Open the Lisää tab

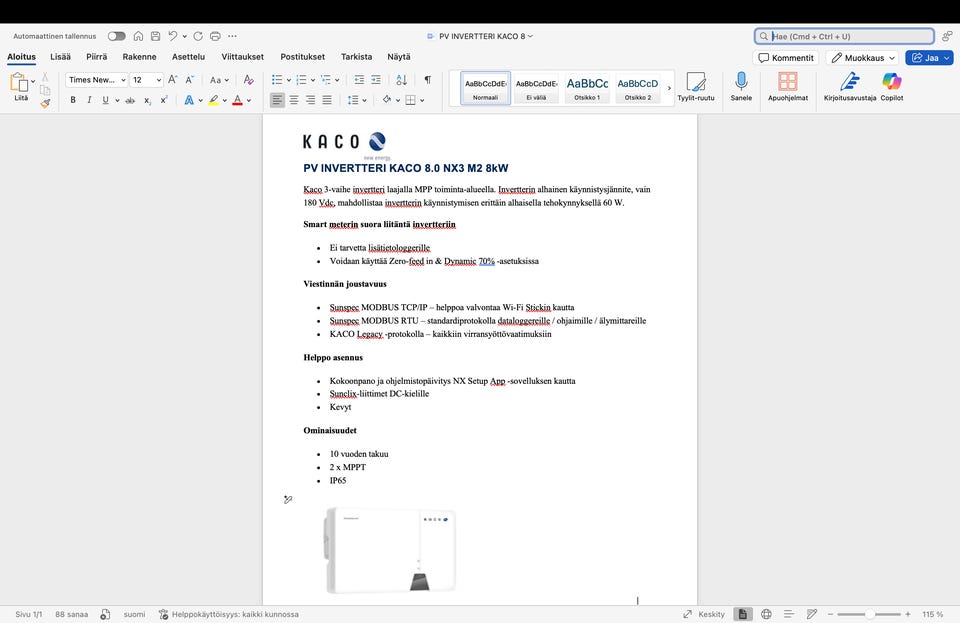(61, 56)
